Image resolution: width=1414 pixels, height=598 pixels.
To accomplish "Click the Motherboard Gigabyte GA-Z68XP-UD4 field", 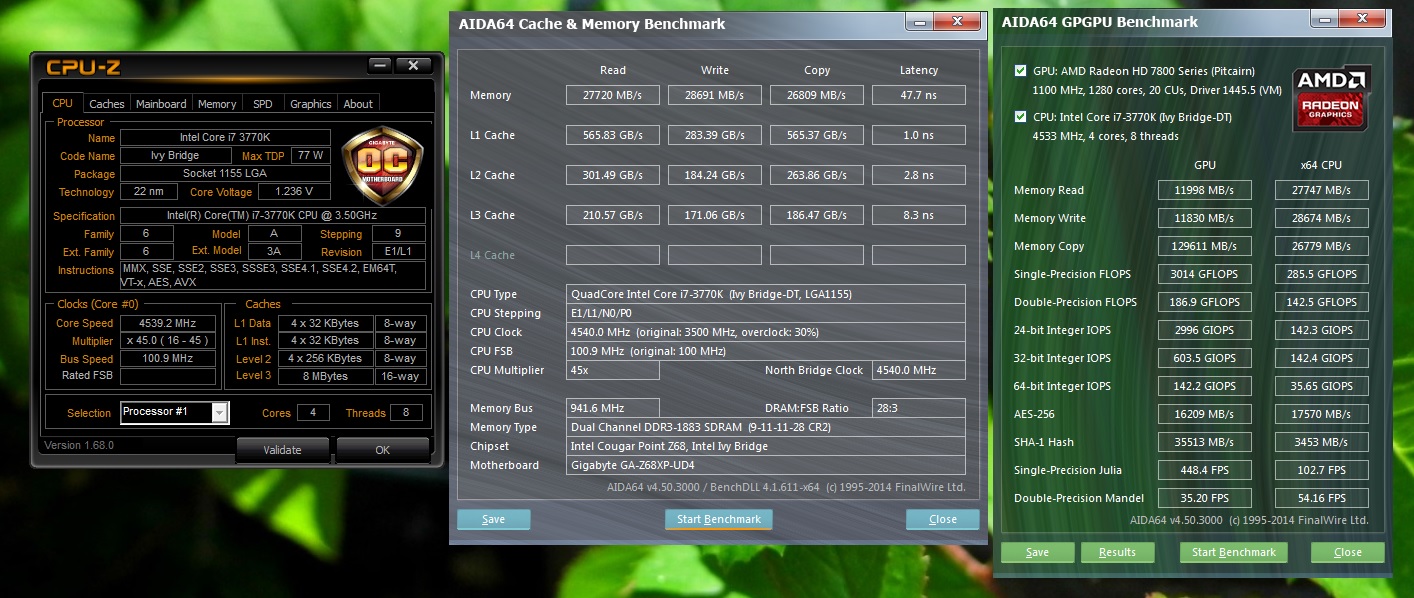I will (765, 465).
